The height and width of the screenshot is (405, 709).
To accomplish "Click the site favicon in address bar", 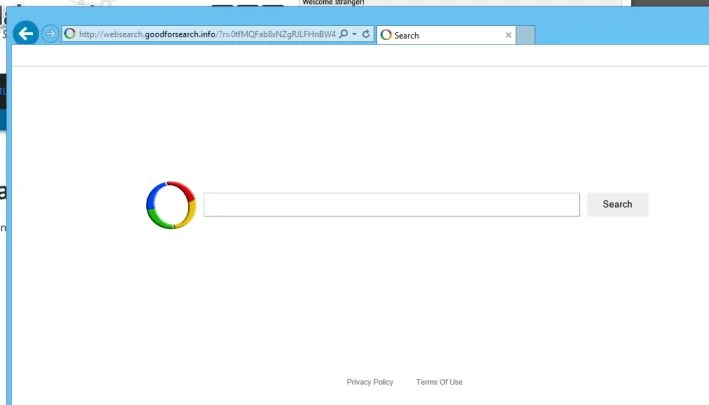I will 70,34.
